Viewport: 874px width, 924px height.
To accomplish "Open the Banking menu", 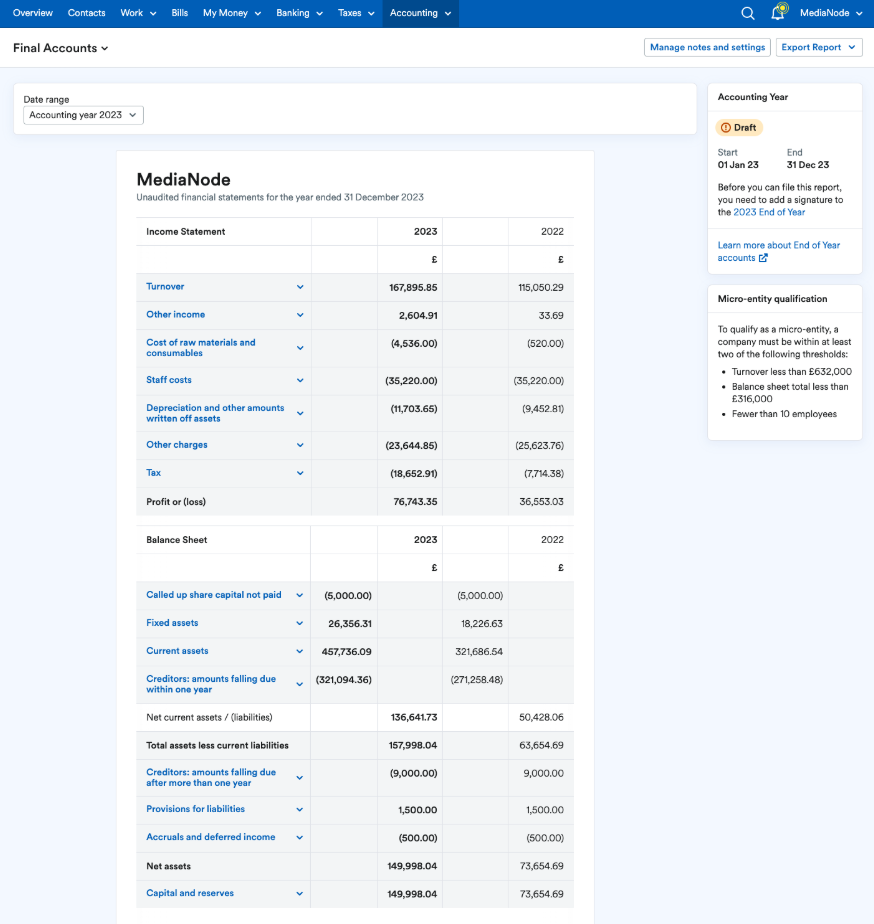I will [x=300, y=13].
